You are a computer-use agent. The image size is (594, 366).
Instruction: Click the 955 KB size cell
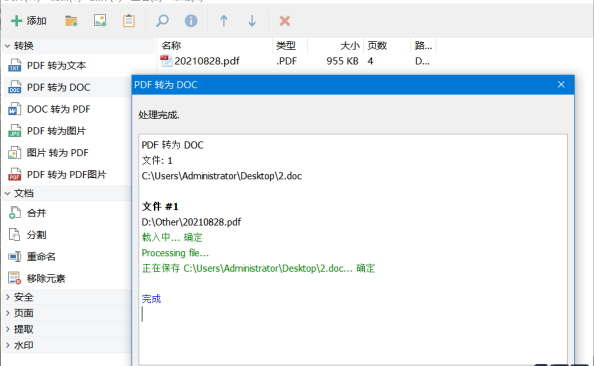[342, 61]
